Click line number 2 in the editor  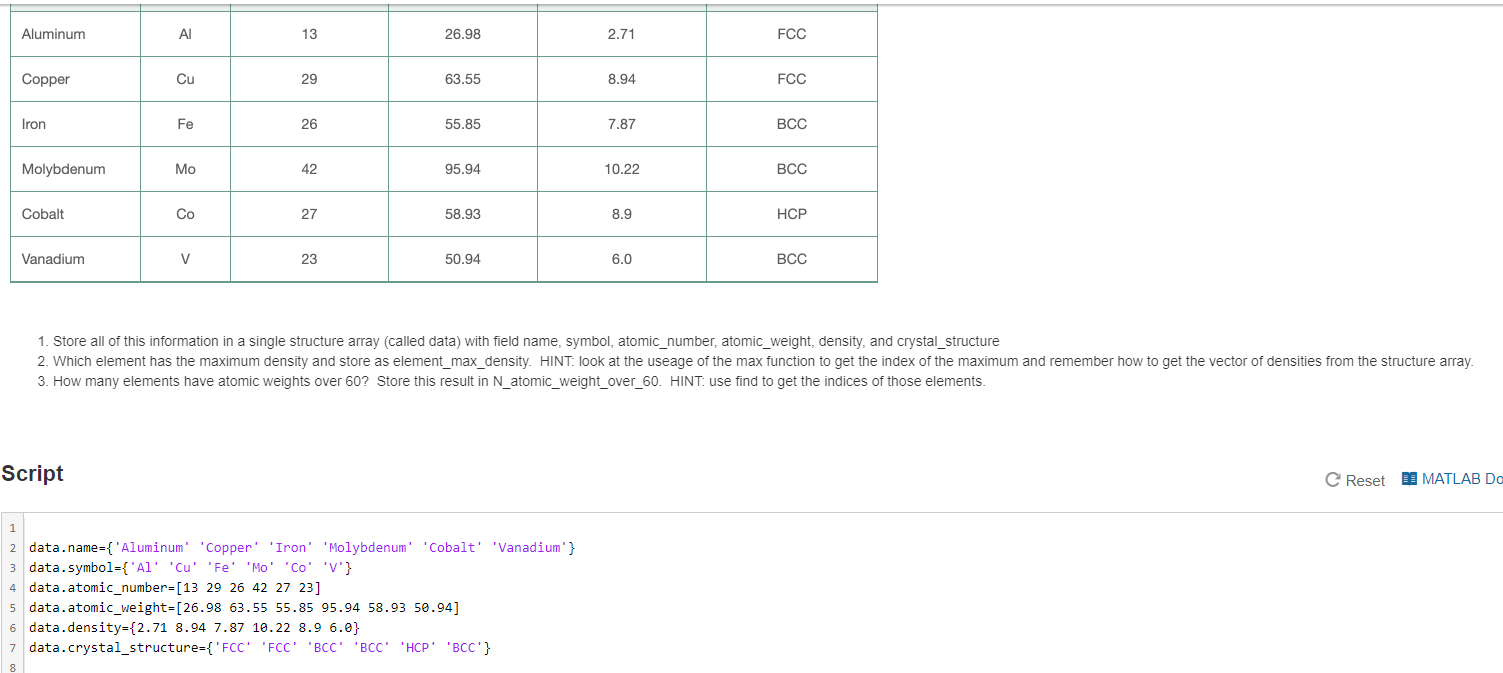click(x=11, y=547)
